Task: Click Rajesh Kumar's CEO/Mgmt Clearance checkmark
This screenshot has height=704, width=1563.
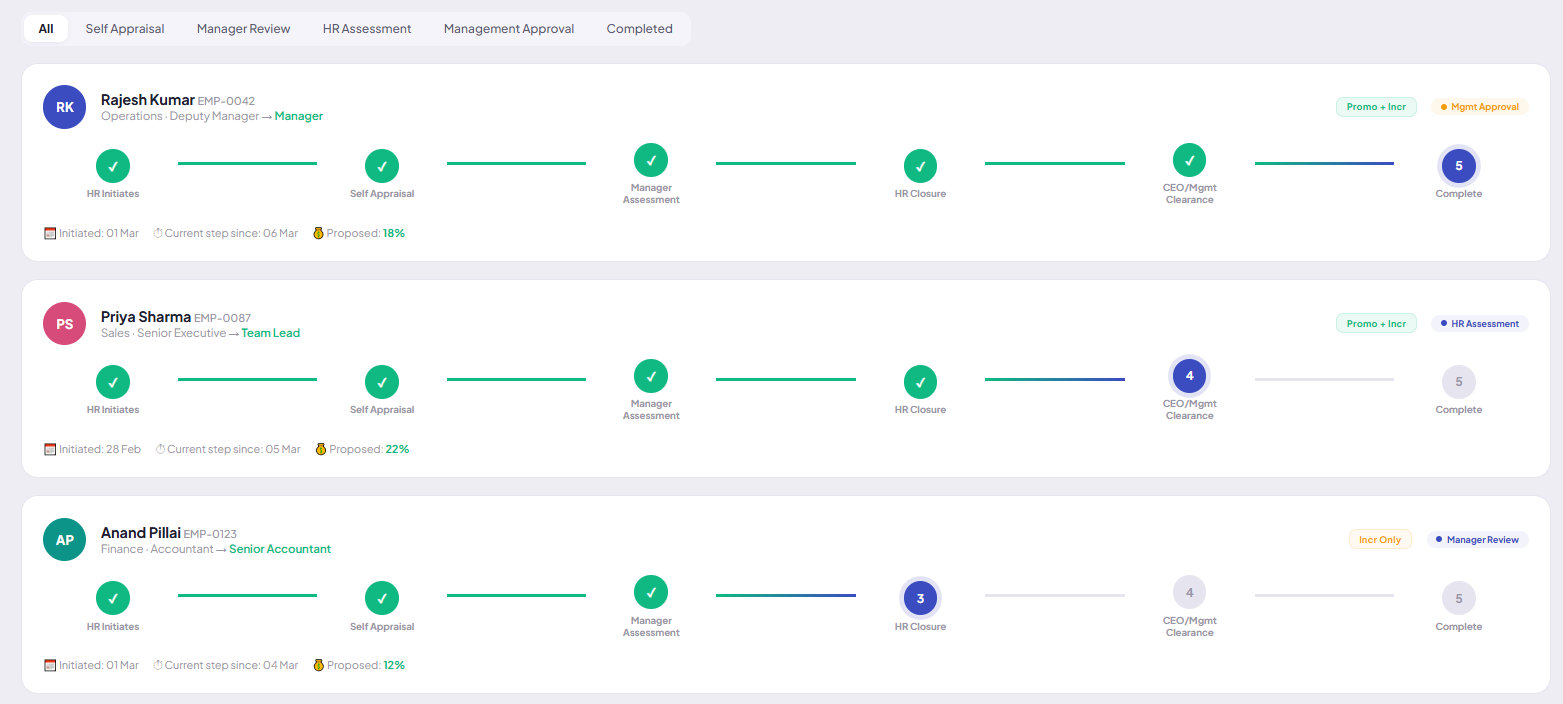Action: 1189,160
